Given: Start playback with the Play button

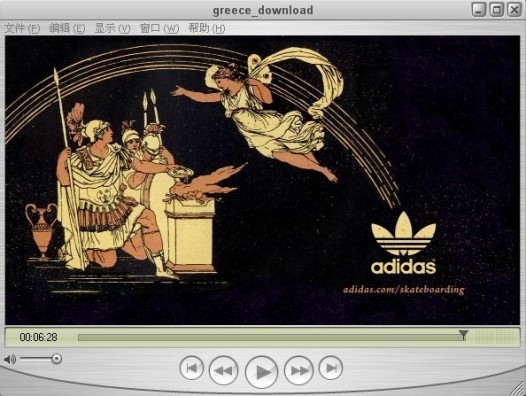Looking at the screenshot, I should click(x=261, y=372).
